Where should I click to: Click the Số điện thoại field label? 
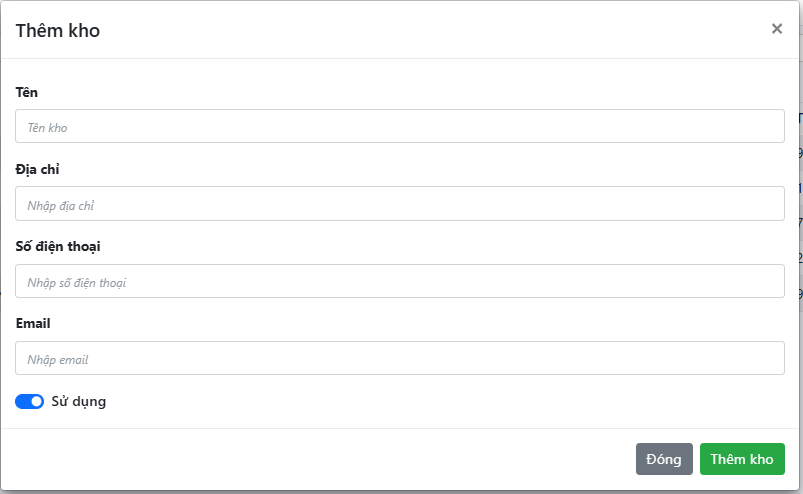(58, 246)
